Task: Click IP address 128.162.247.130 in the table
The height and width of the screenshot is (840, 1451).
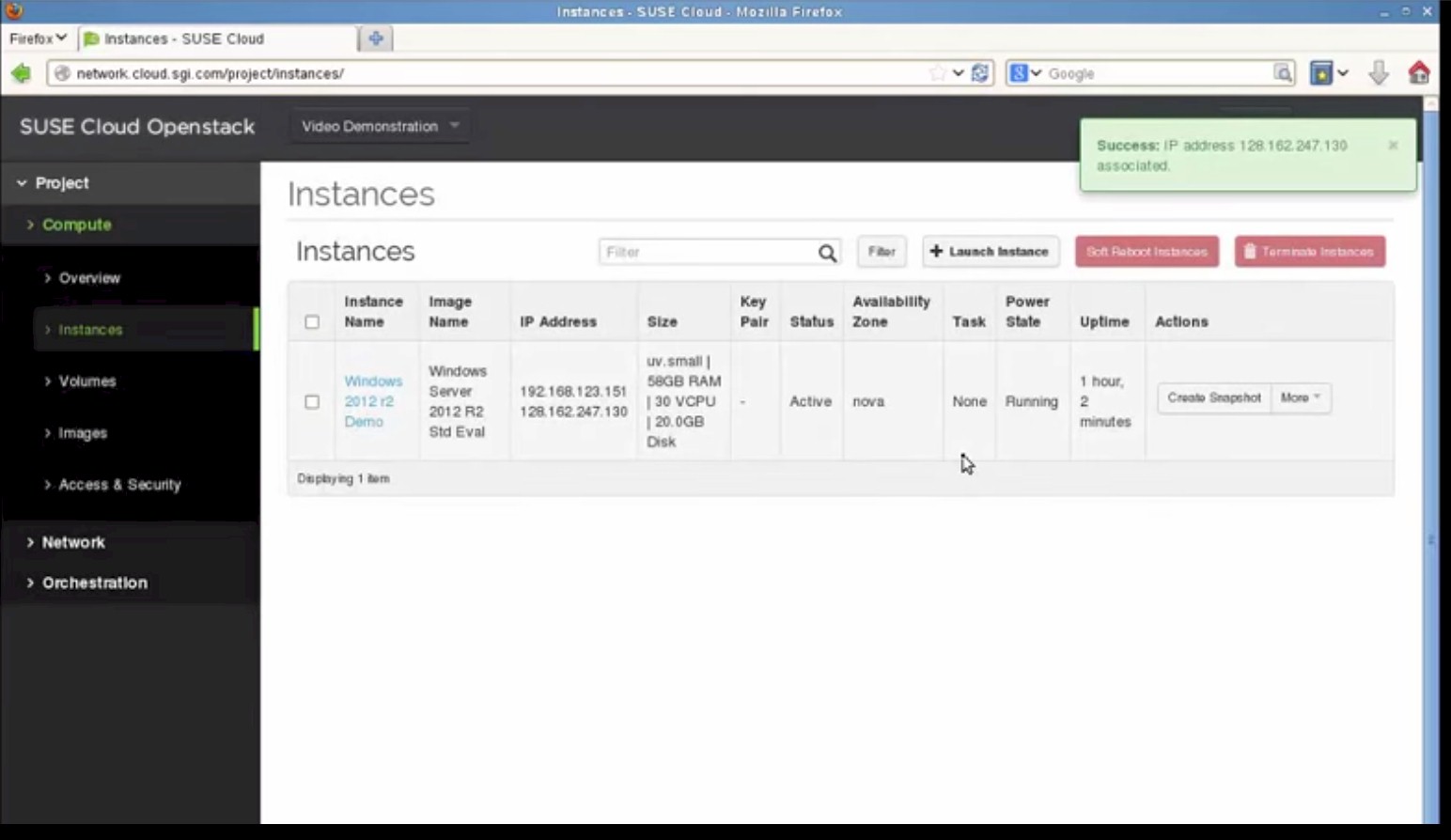Action: click(573, 412)
